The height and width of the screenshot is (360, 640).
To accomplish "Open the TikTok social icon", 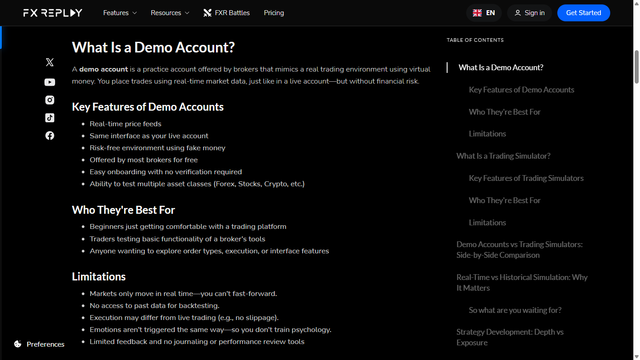I will [49, 118].
